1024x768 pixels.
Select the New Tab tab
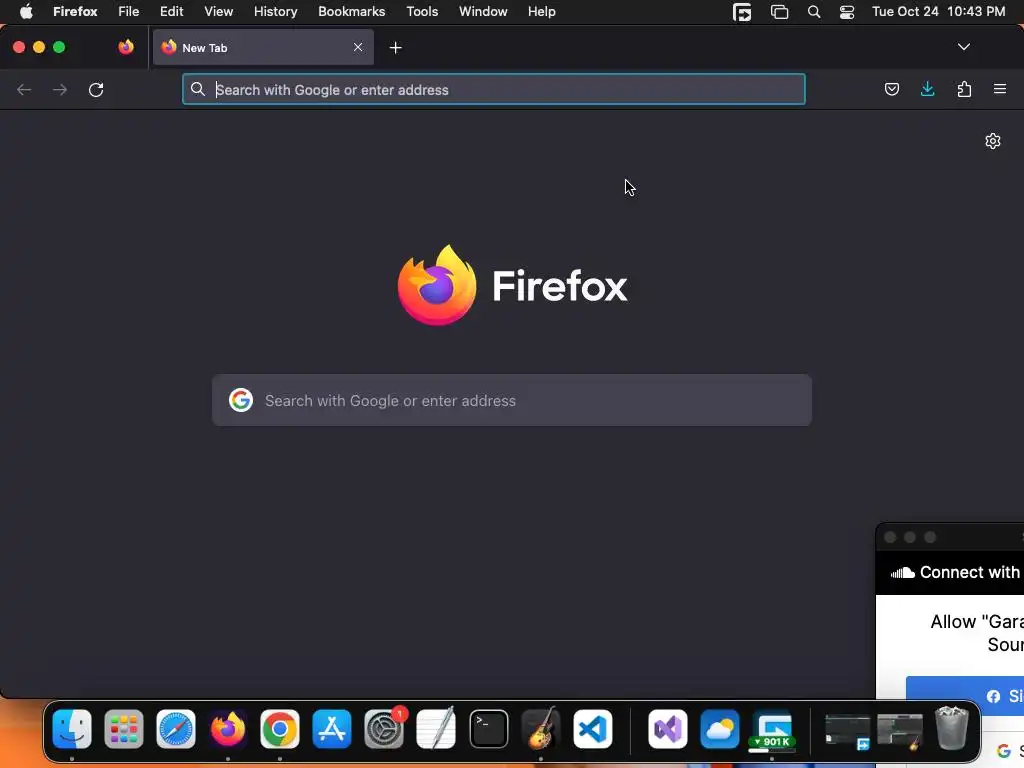pyautogui.click(x=263, y=47)
